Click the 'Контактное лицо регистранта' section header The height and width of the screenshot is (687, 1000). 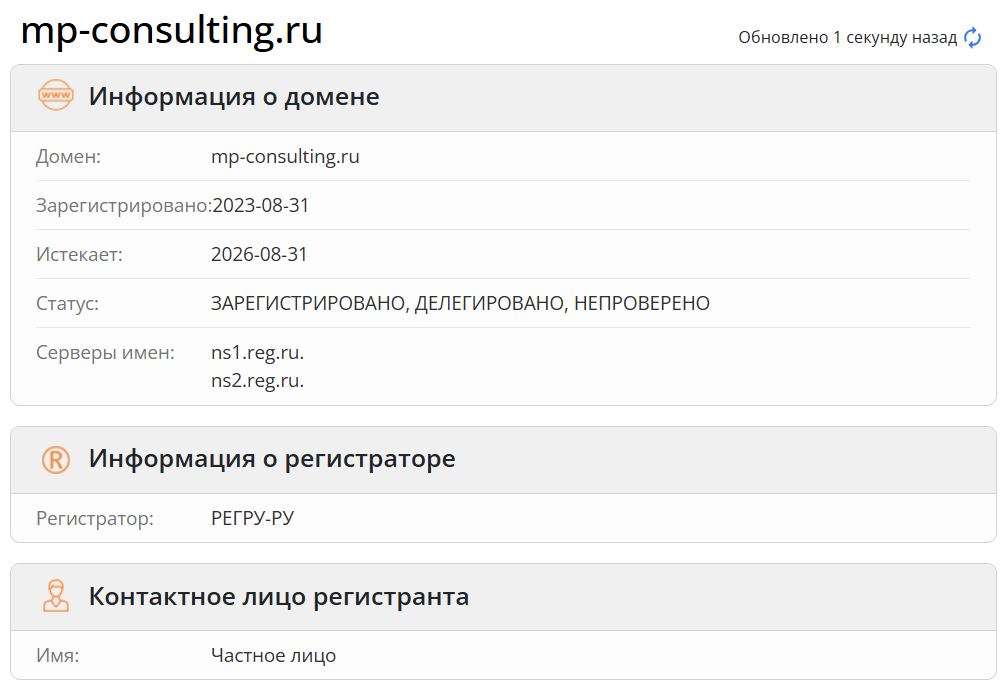[x=279, y=597]
